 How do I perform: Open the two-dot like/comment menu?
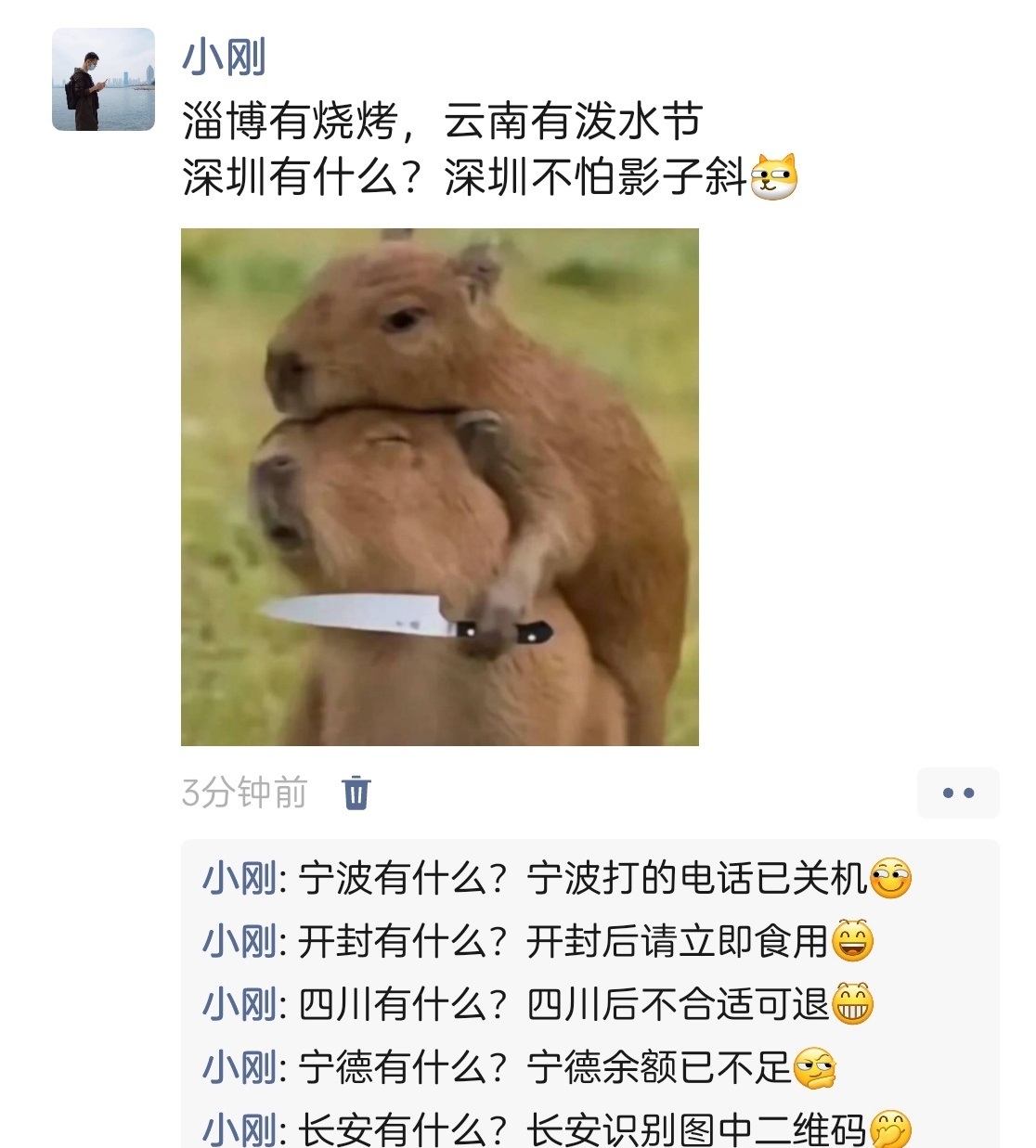tap(958, 793)
